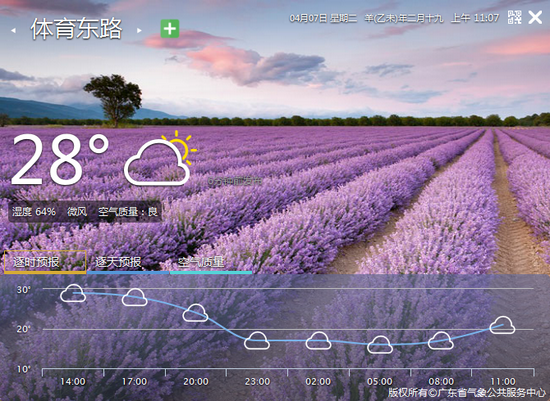550x401 pixels.
Task: Click the cloud icon at 02:00
Action: 318,341
